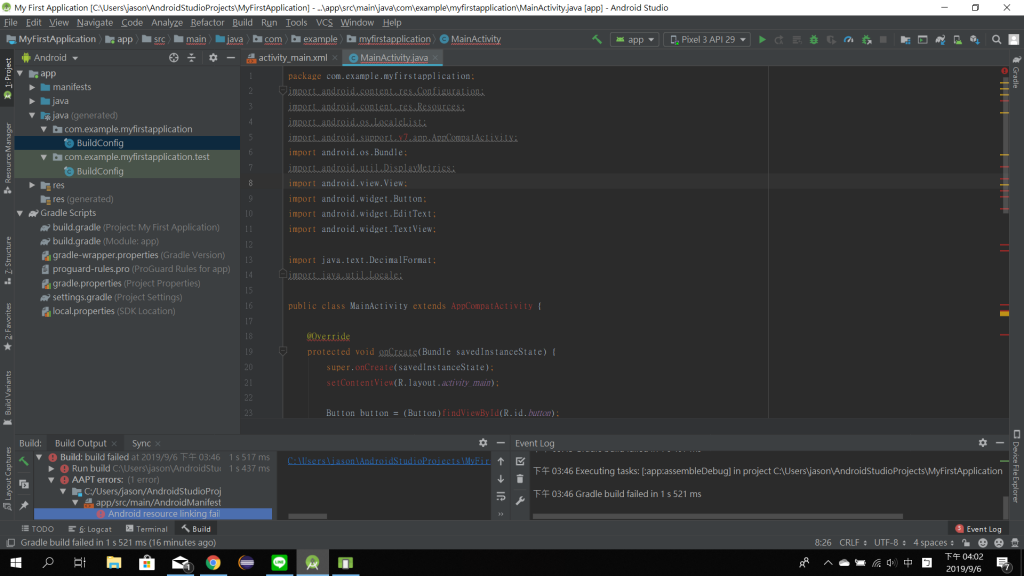Open the Pixel 3 API 29 device dropdown
1024x576 pixels.
707,39
